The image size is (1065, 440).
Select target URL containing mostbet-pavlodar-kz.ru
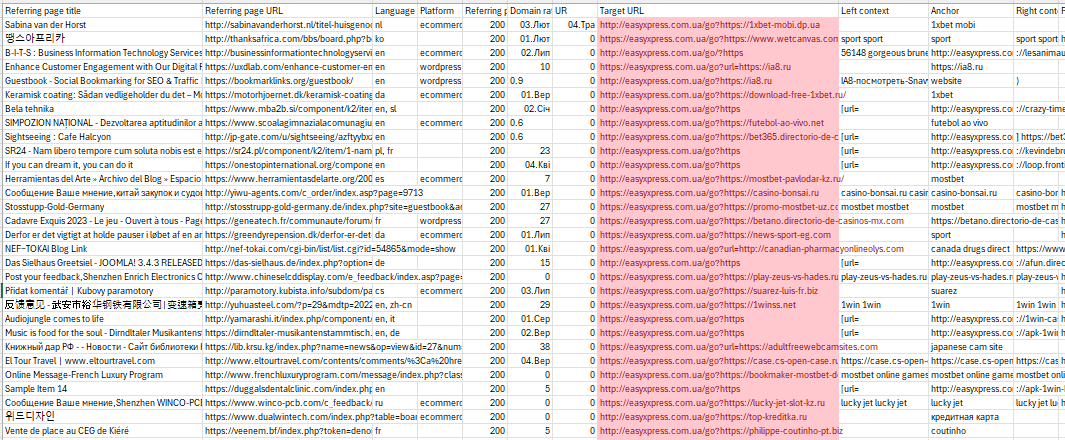pos(718,179)
